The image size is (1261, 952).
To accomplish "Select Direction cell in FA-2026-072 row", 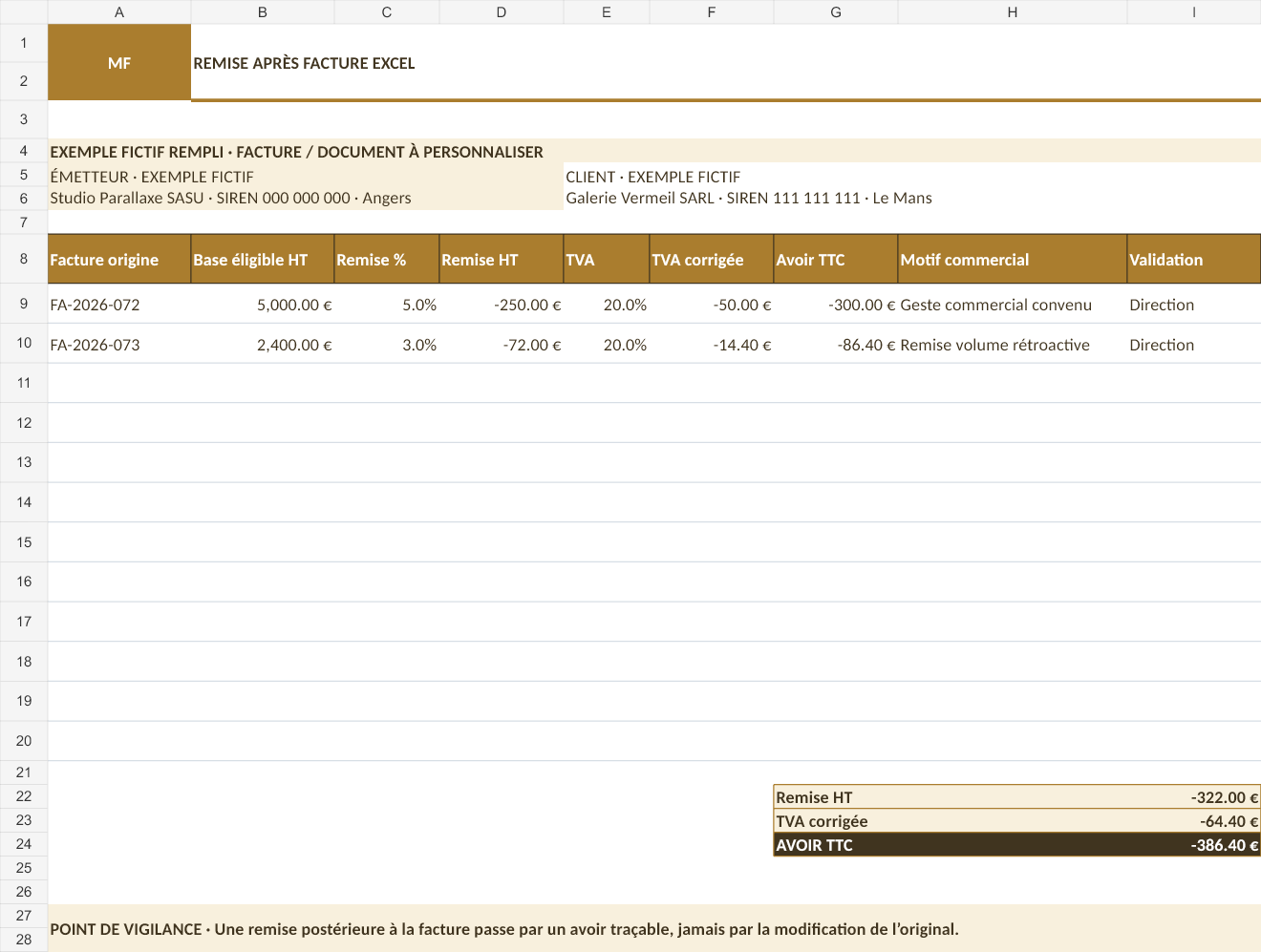I will pyautogui.click(x=1194, y=304).
